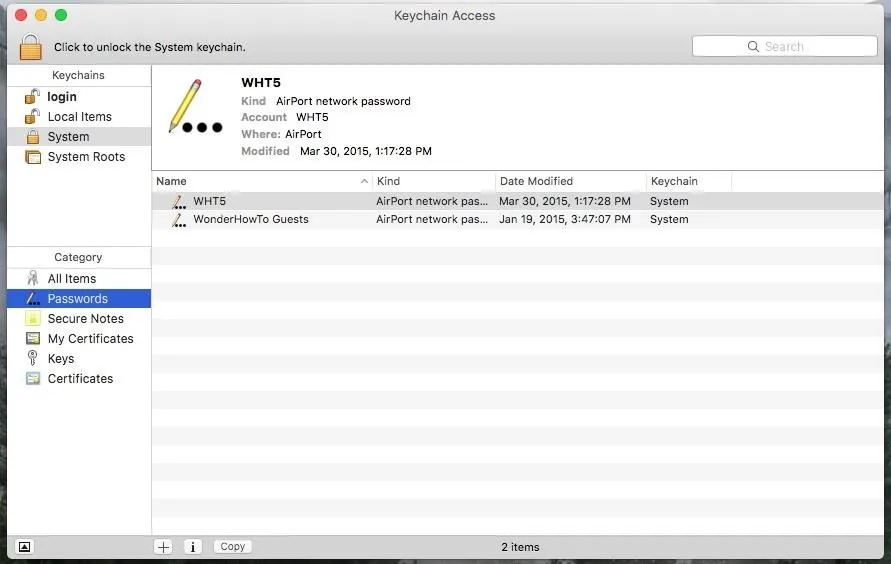This screenshot has width=891, height=564.
Task: Click the WonderHowTo Guests row pencil icon
Action: 179,220
